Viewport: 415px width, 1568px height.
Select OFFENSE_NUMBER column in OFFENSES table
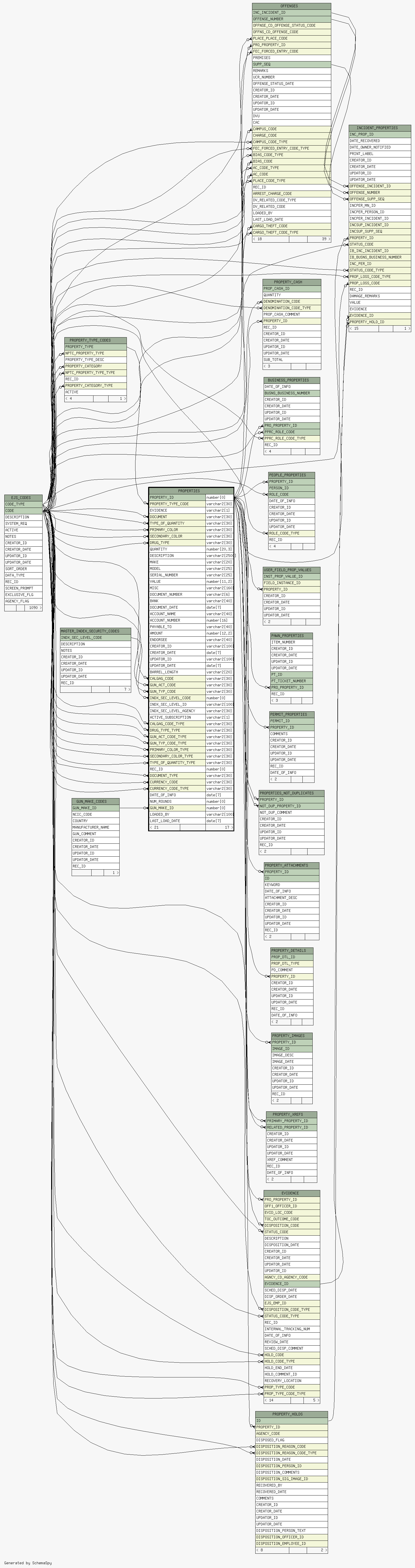[291, 19]
